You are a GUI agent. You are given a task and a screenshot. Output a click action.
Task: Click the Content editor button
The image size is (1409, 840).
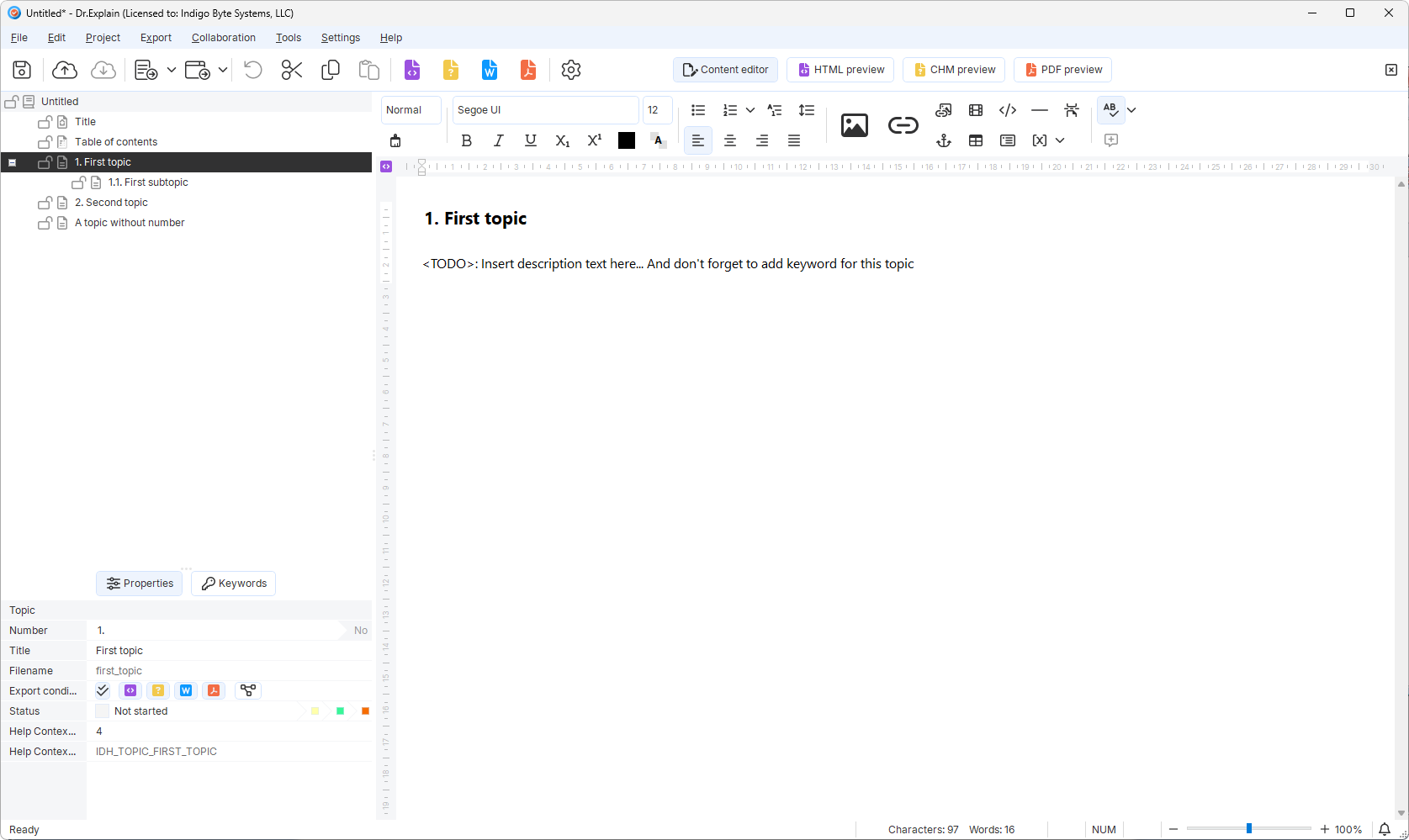(x=725, y=70)
